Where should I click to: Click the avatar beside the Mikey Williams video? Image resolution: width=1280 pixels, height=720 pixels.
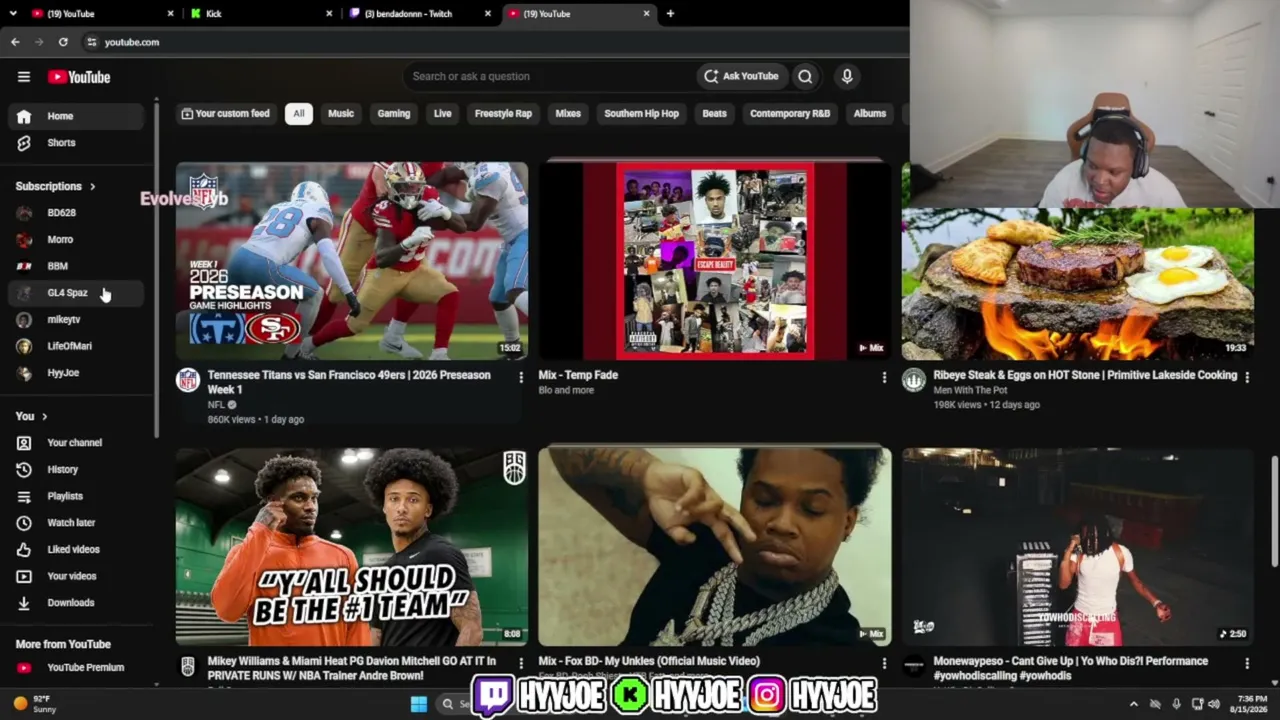click(188, 666)
